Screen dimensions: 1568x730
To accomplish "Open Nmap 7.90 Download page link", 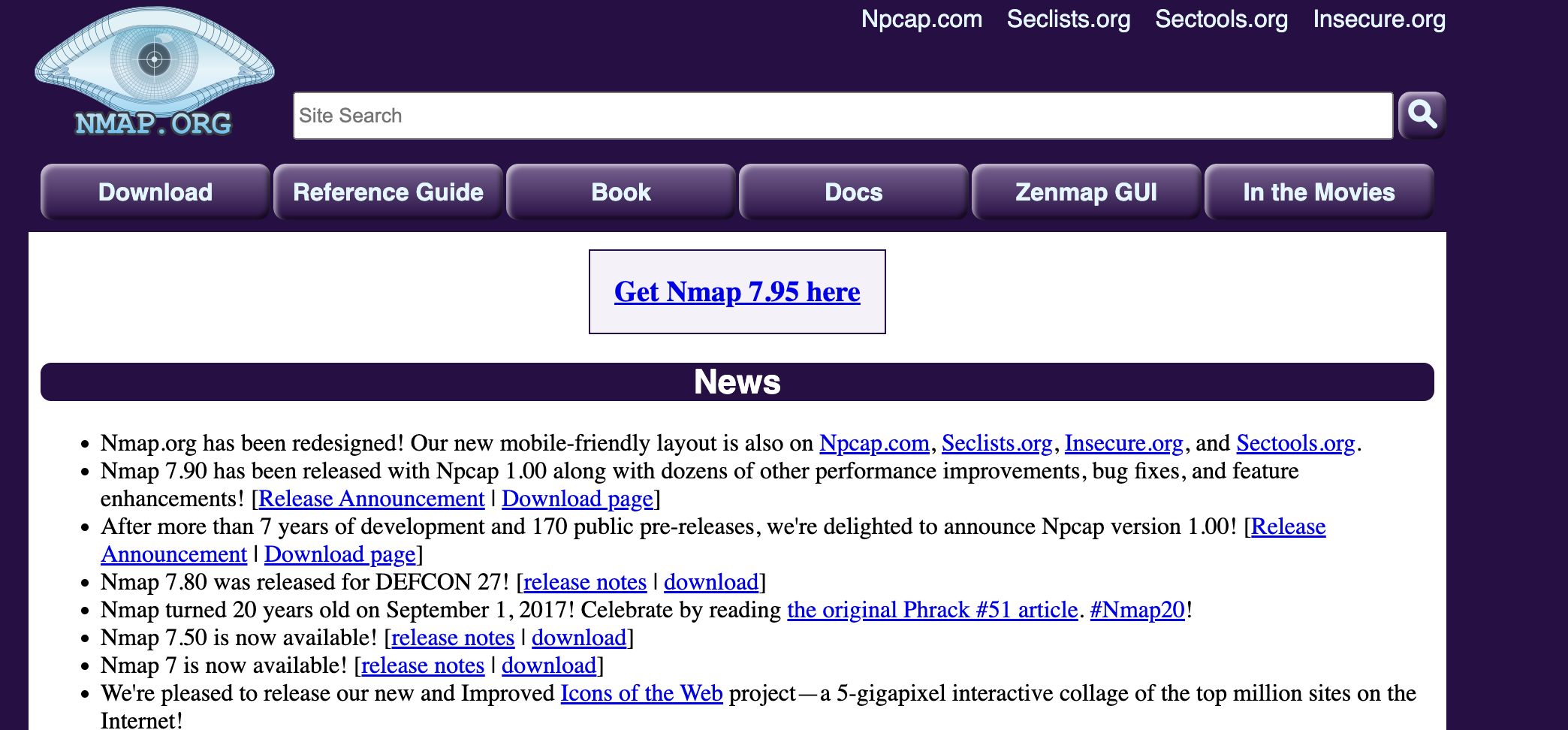I will pyautogui.click(x=577, y=499).
